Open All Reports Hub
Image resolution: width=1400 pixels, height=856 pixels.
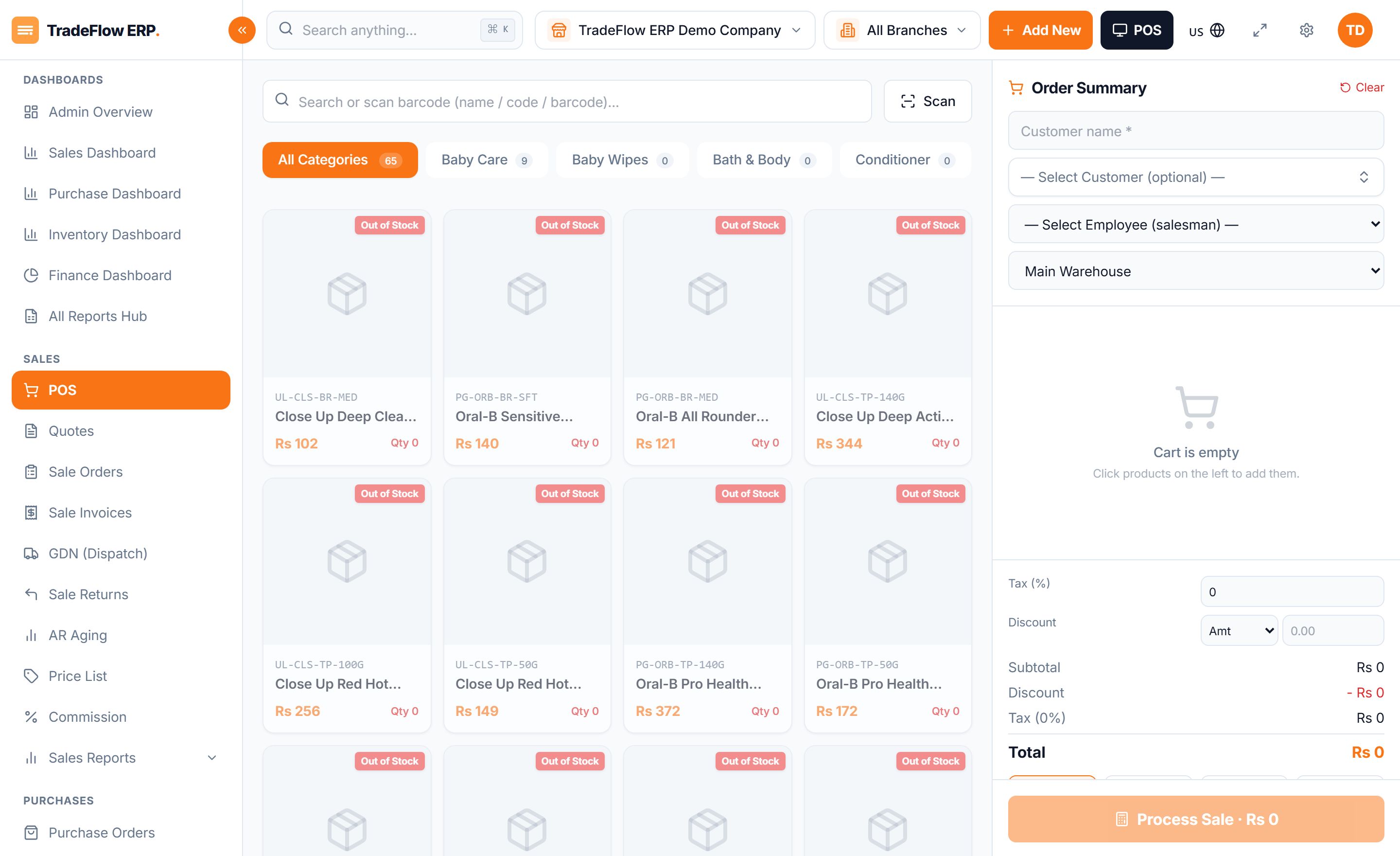(x=121, y=317)
